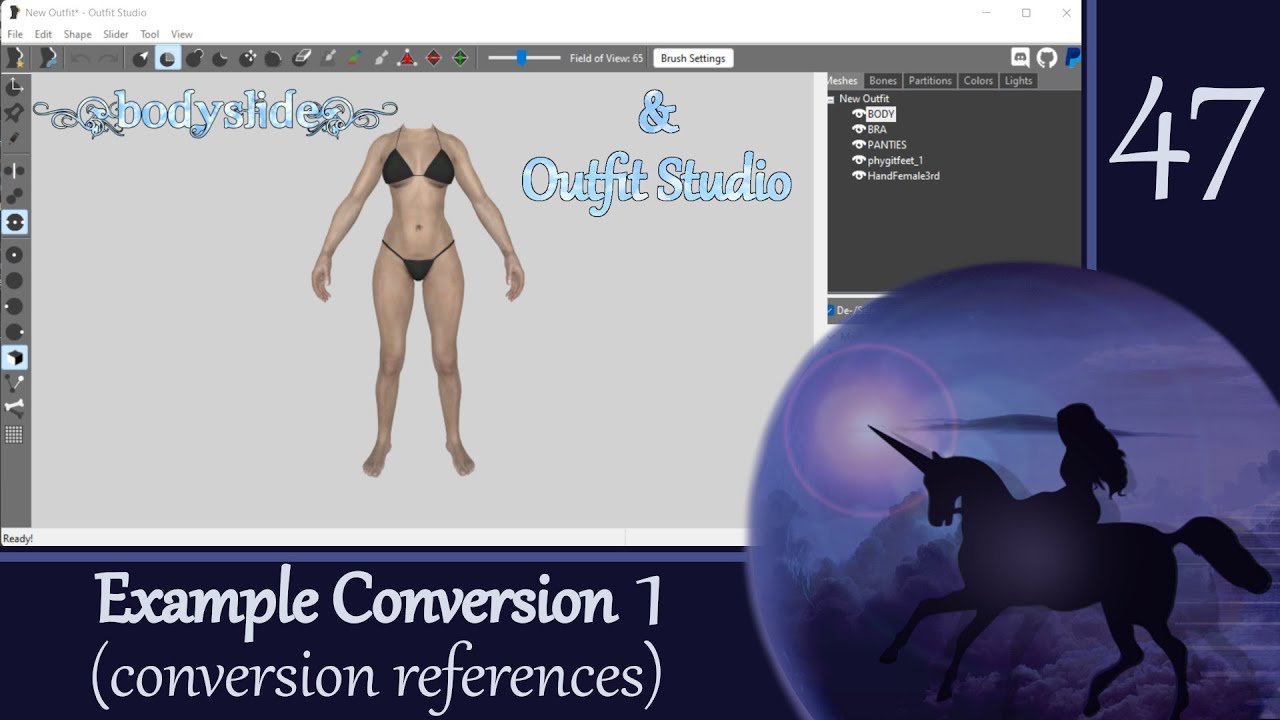Open the Tool menu
This screenshot has width=1280, height=720.
click(x=150, y=34)
